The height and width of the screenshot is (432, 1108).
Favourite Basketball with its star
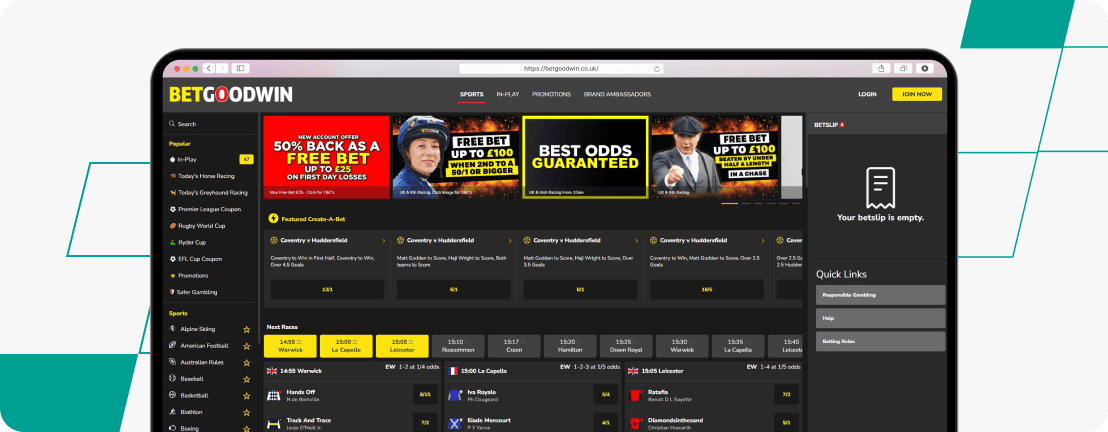tap(247, 396)
